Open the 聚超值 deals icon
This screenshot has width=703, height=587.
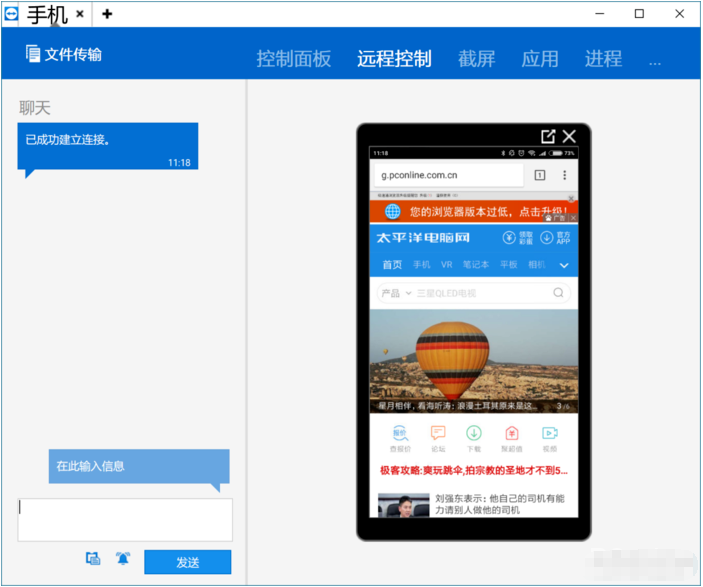click(512, 439)
